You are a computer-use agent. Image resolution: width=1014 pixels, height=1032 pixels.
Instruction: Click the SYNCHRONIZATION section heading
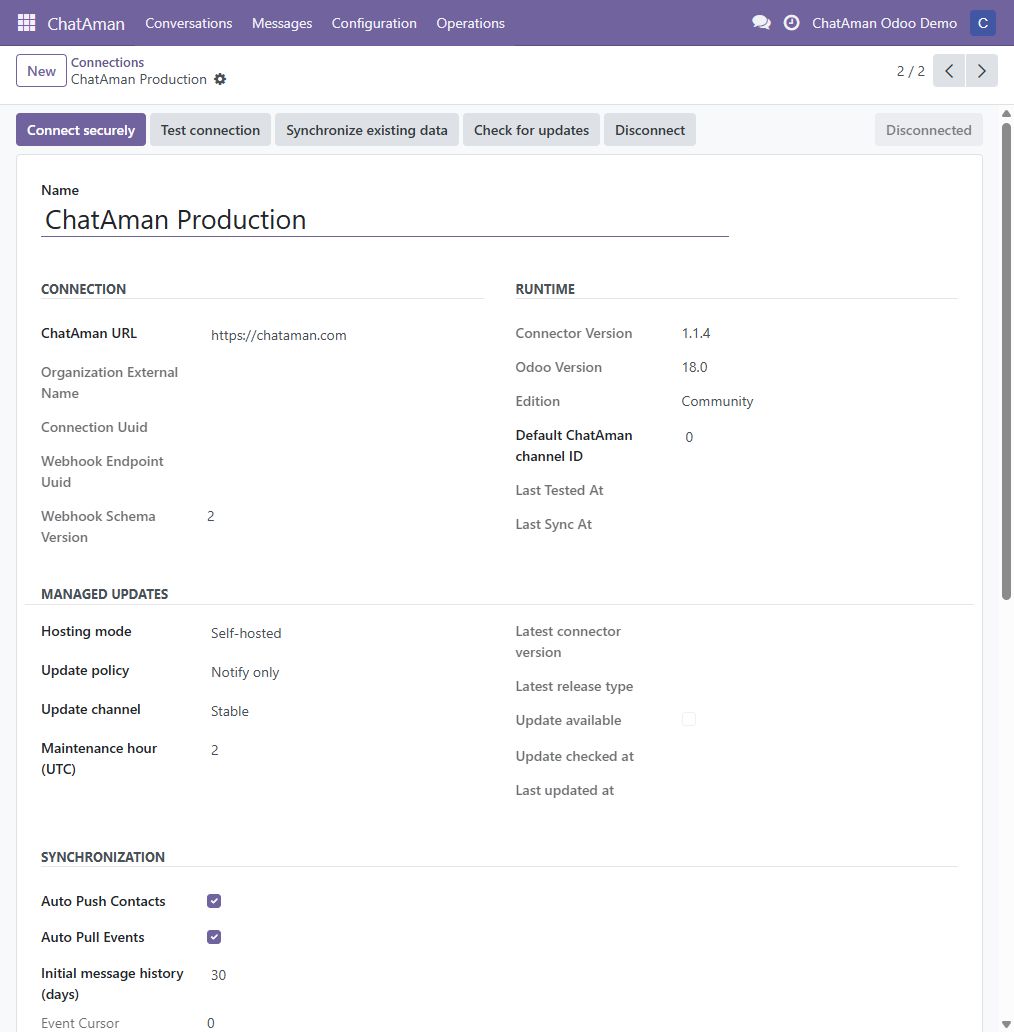(103, 857)
